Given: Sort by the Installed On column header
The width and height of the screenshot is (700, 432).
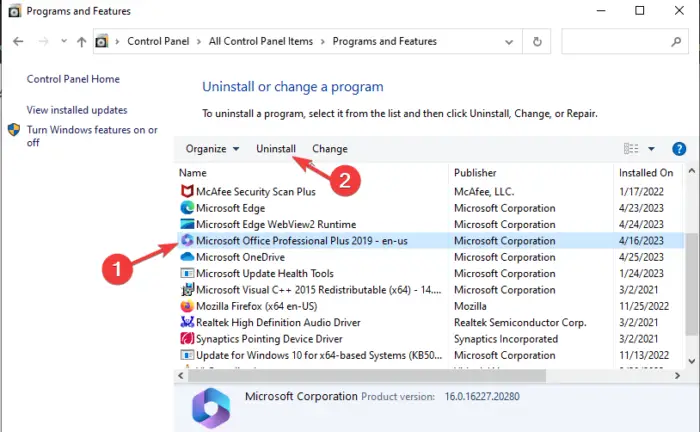Looking at the screenshot, I should pos(648,173).
